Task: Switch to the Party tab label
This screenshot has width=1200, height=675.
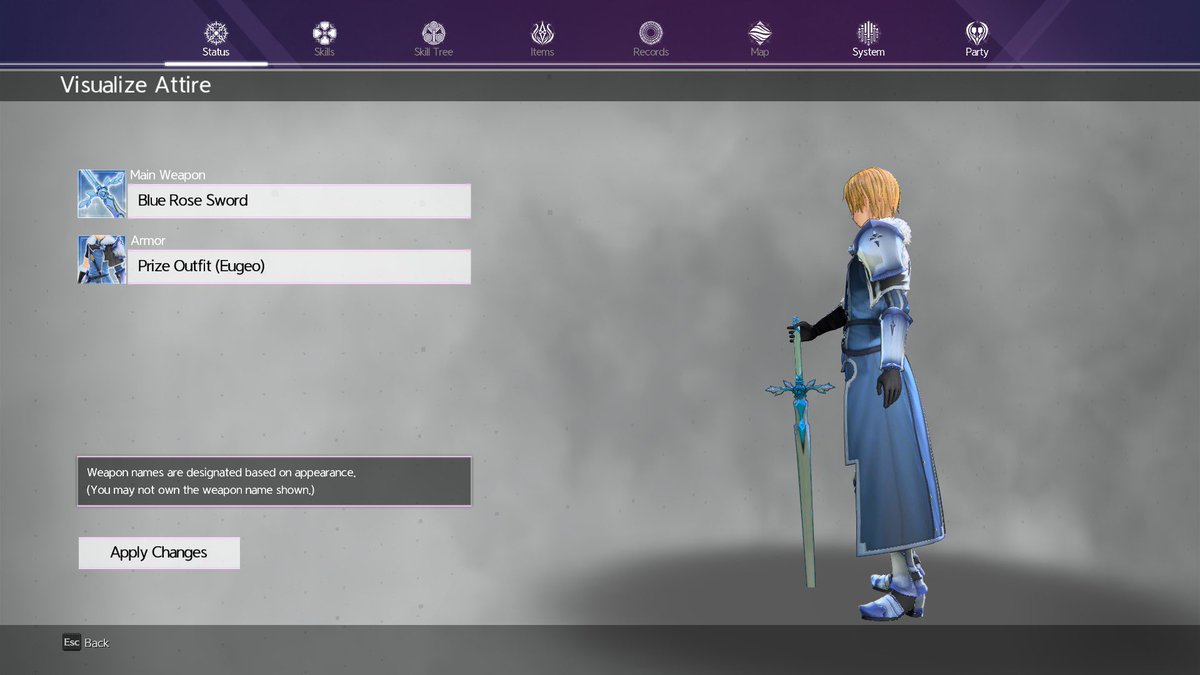Action: pos(977,52)
